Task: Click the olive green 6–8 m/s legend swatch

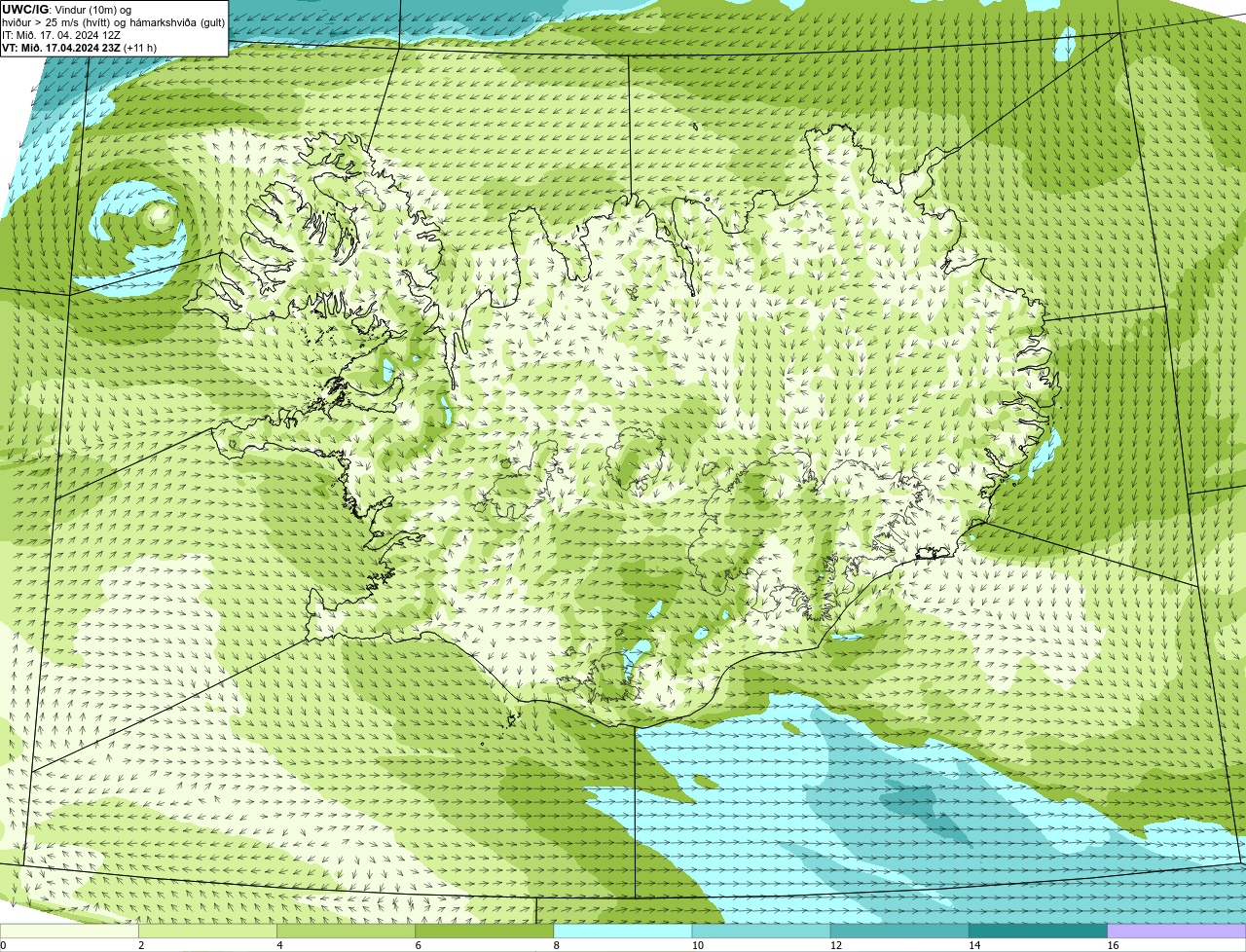Action: pos(485,931)
